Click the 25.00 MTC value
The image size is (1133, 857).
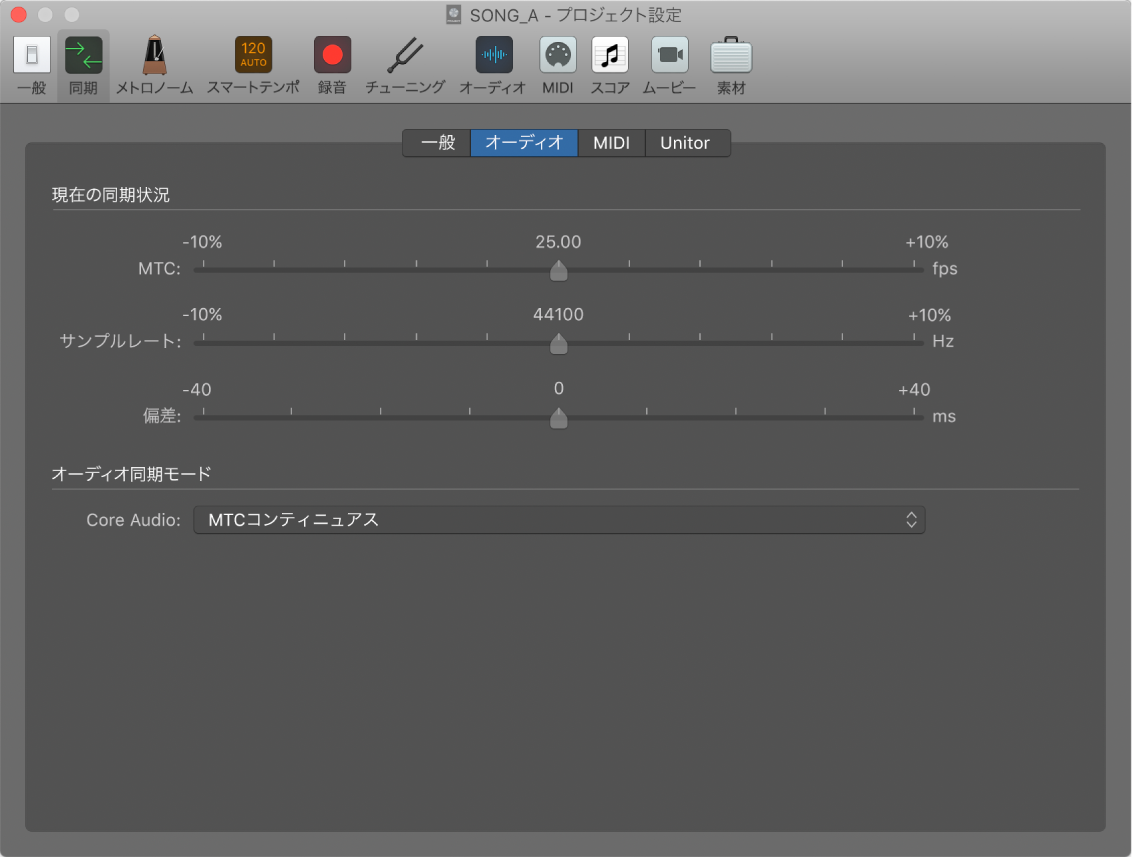click(x=558, y=242)
